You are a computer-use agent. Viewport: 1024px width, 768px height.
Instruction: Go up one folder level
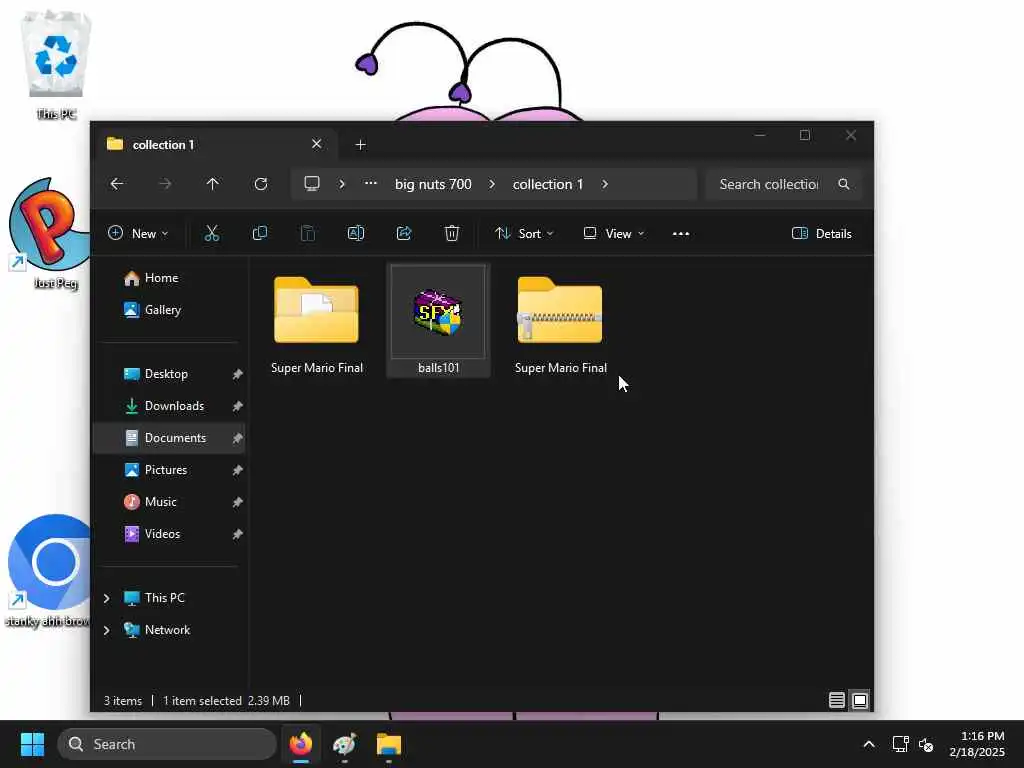click(212, 184)
